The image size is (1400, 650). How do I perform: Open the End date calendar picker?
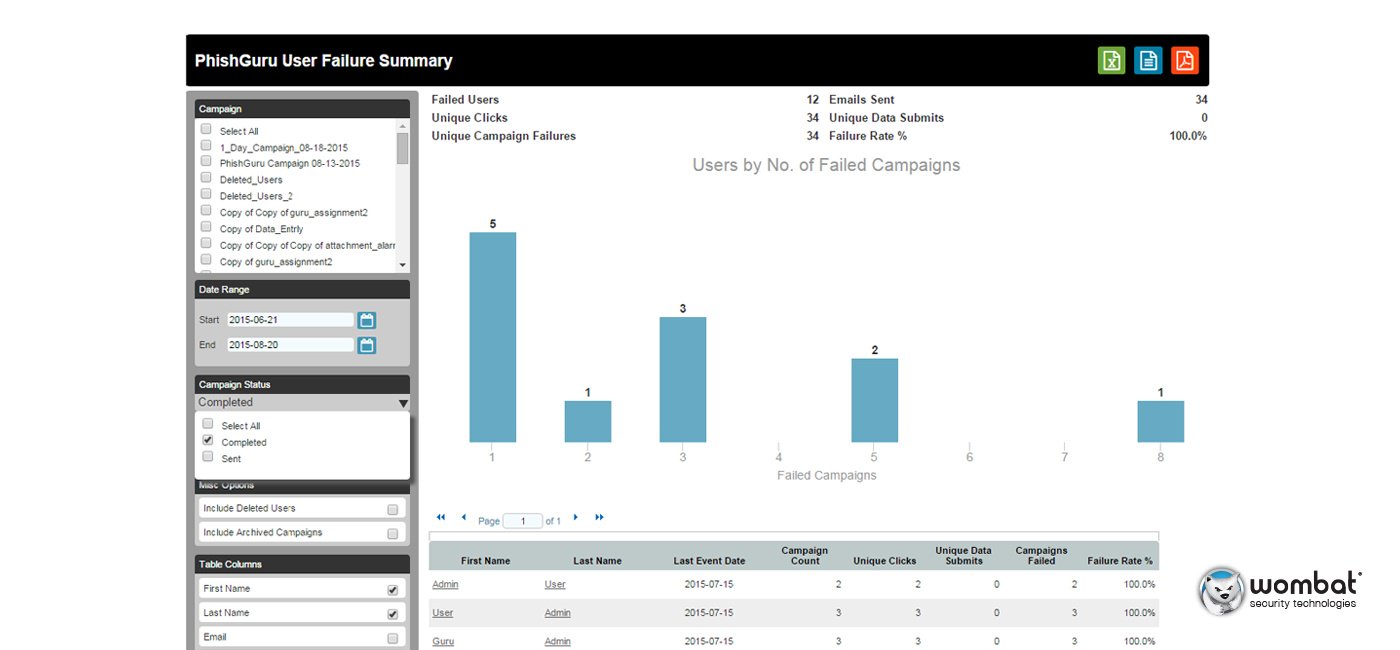[367, 345]
